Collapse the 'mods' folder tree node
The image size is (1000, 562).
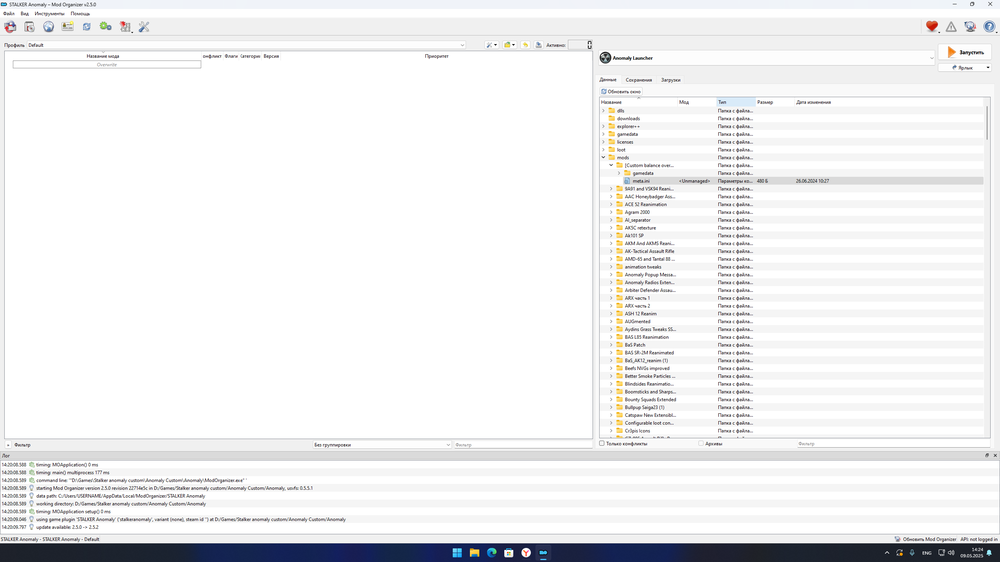(603, 157)
